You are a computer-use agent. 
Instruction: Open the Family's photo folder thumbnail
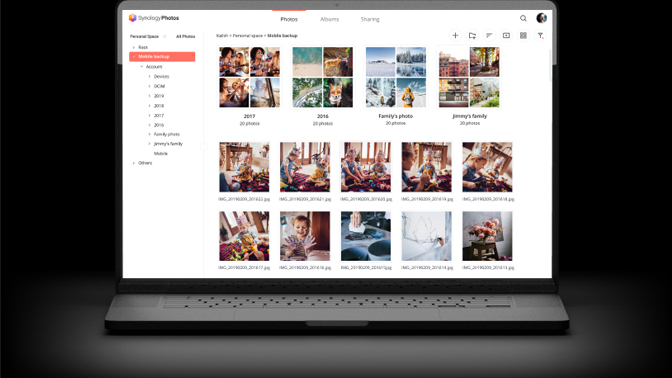click(x=396, y=77)
